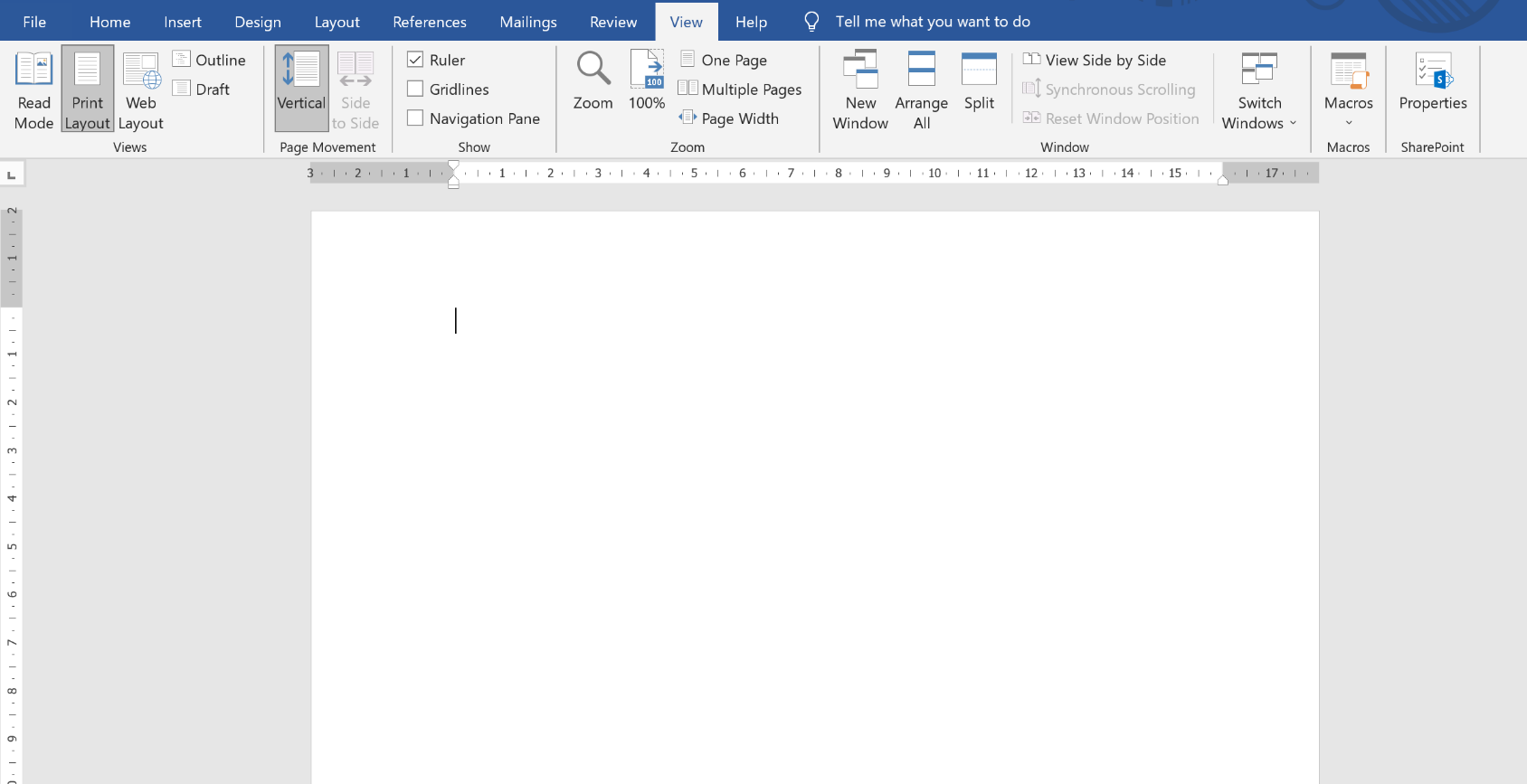The height and width of the screenshot is (784, 1527).
Task: Open the Zoom dialog
Action: click(x=593, y=81)
